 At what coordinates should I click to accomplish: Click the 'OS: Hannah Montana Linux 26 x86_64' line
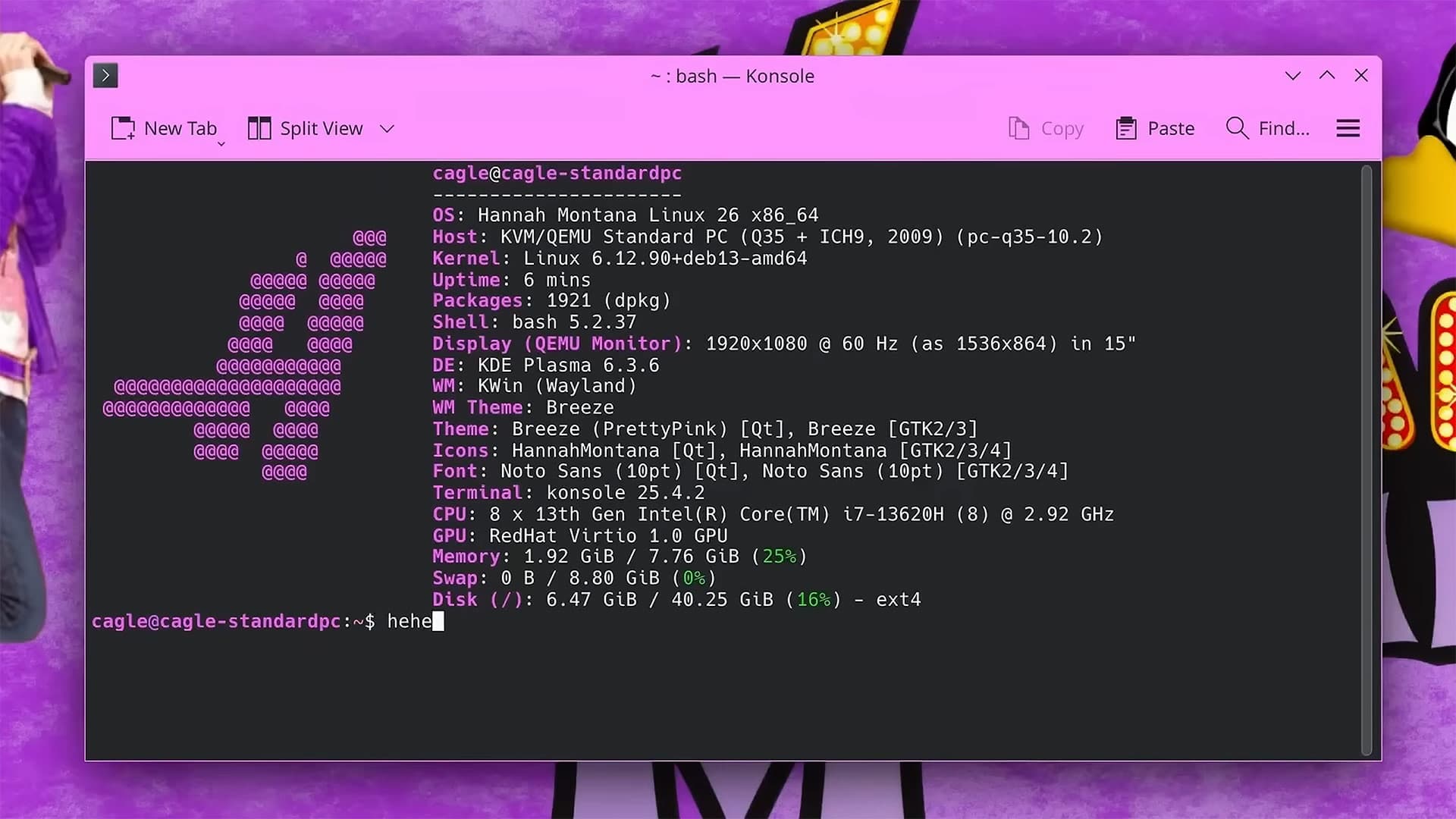[x=626, y=215]
